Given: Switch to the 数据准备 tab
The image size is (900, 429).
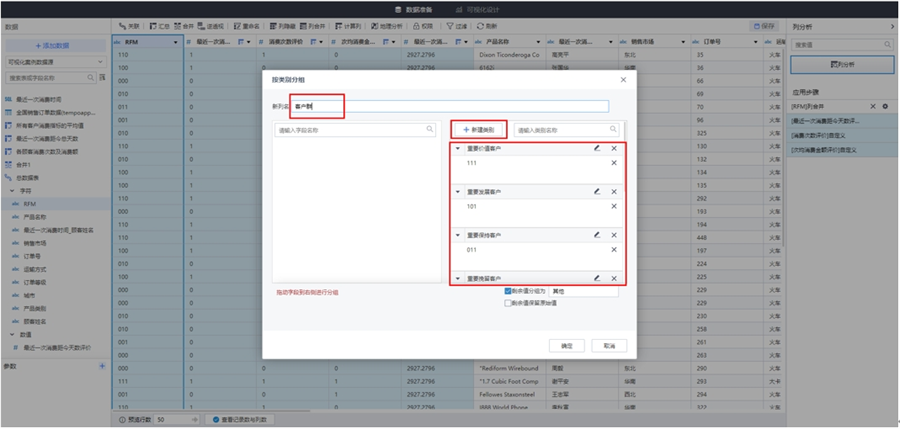Looking at the screenshot, I should 420,8.
